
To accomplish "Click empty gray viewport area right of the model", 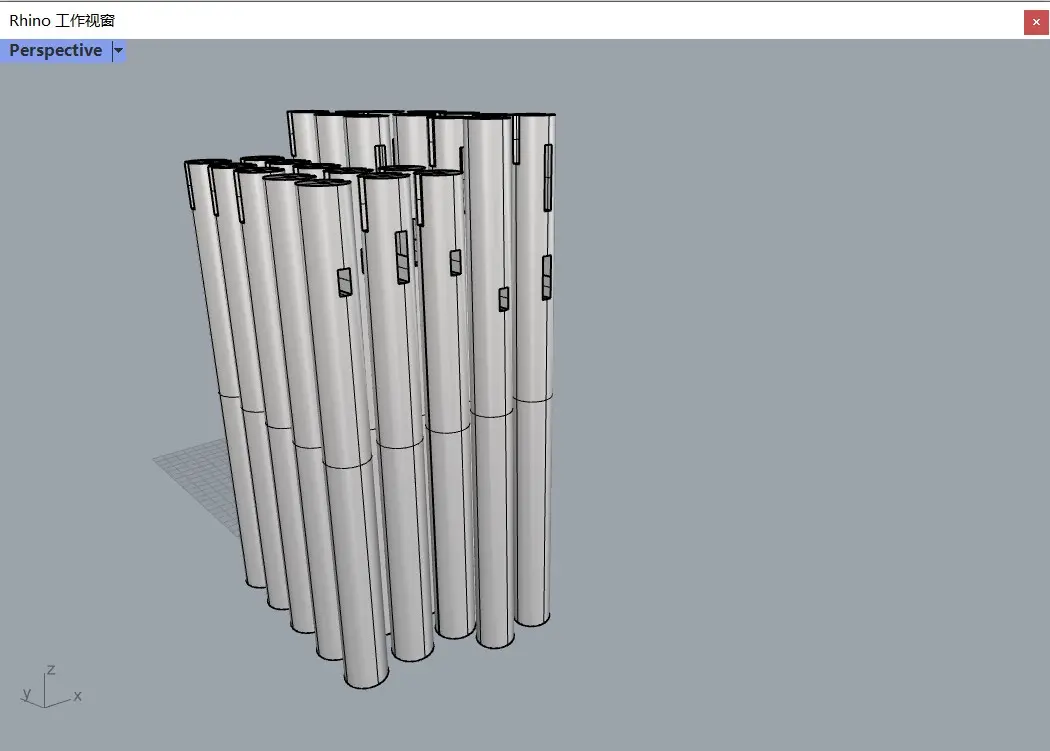I will [800, 400].
